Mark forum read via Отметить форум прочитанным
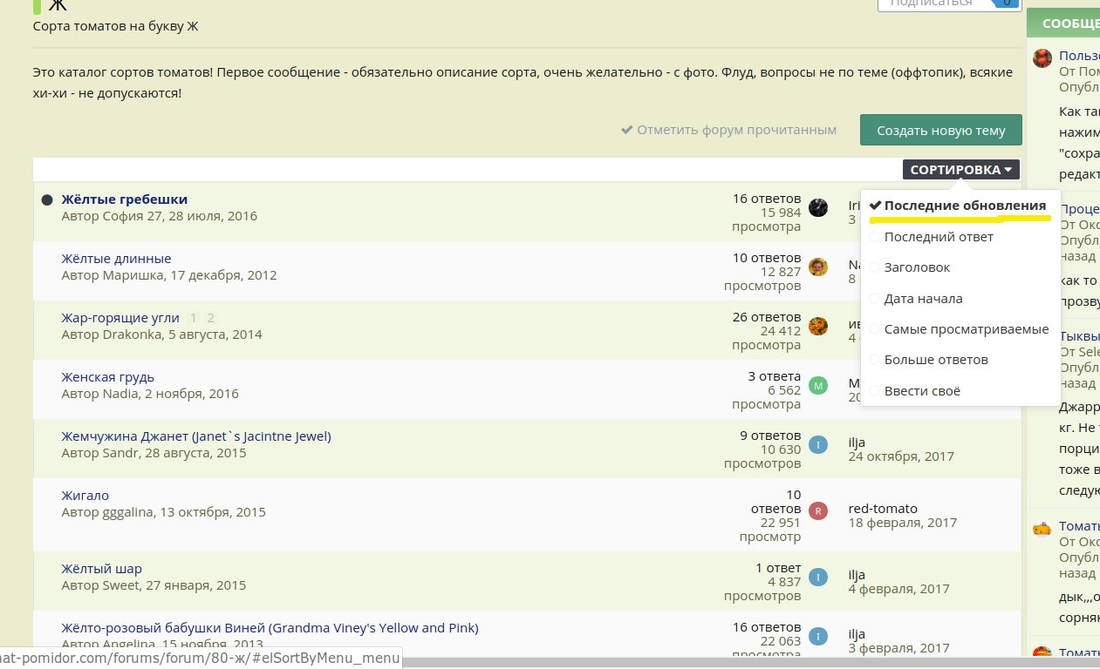The width and height of the screenshot is (1100, 669). tap(728, 130)
